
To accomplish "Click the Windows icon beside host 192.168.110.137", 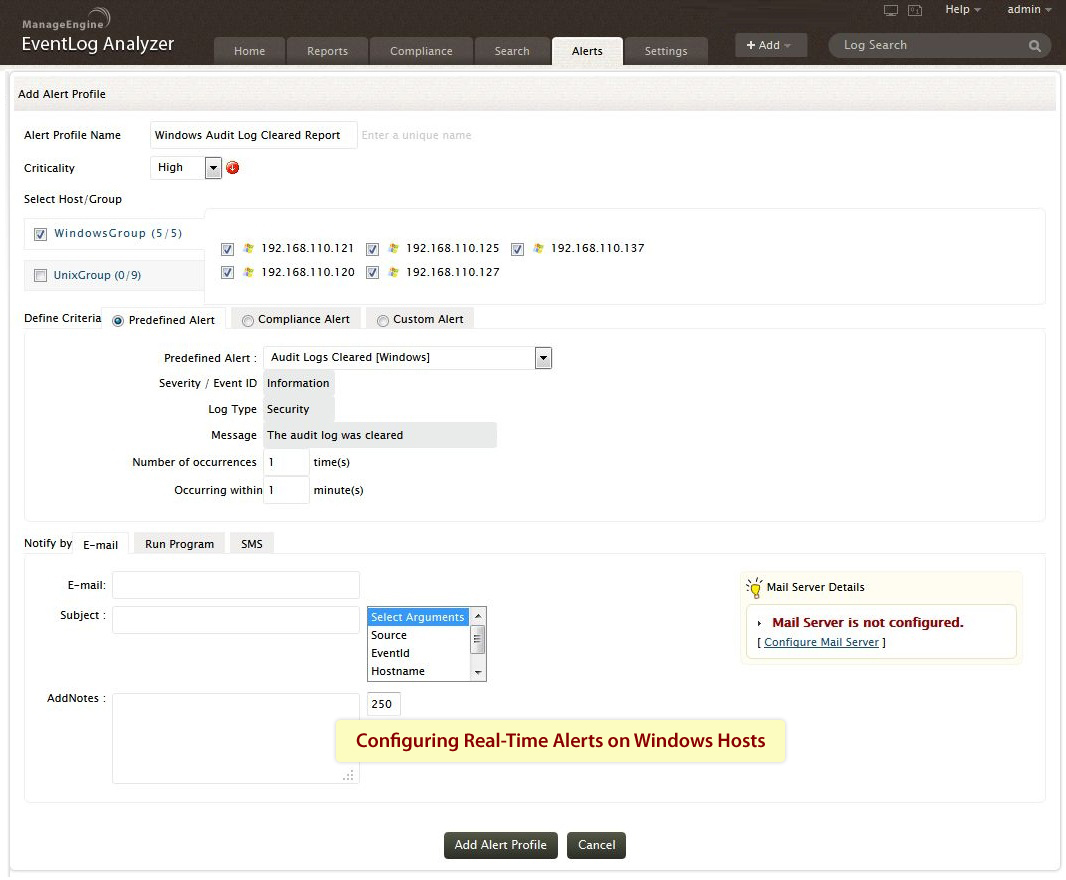I will [538, 248].
